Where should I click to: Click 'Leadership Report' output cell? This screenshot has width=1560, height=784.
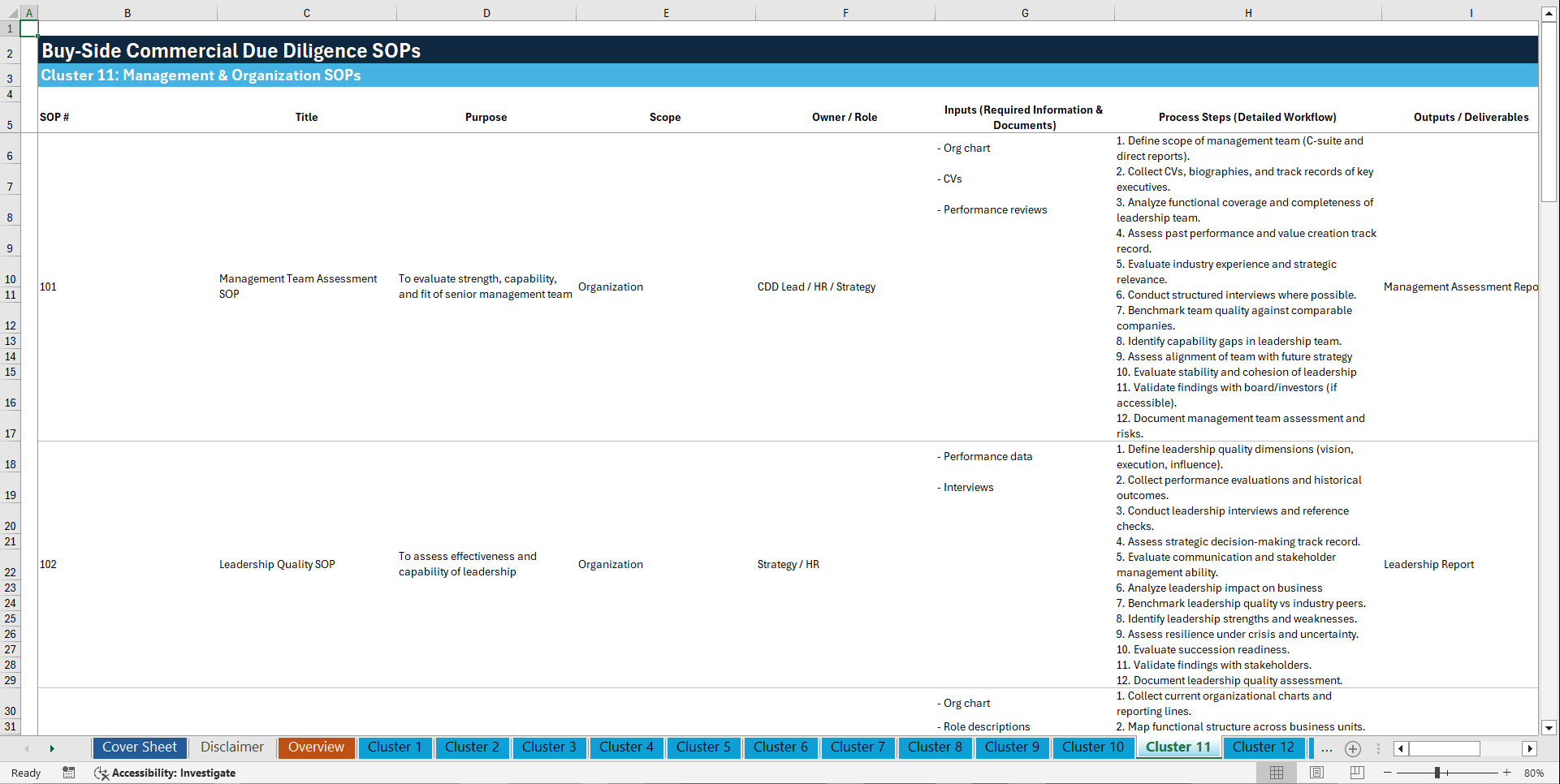click(x=1429, y=565)
